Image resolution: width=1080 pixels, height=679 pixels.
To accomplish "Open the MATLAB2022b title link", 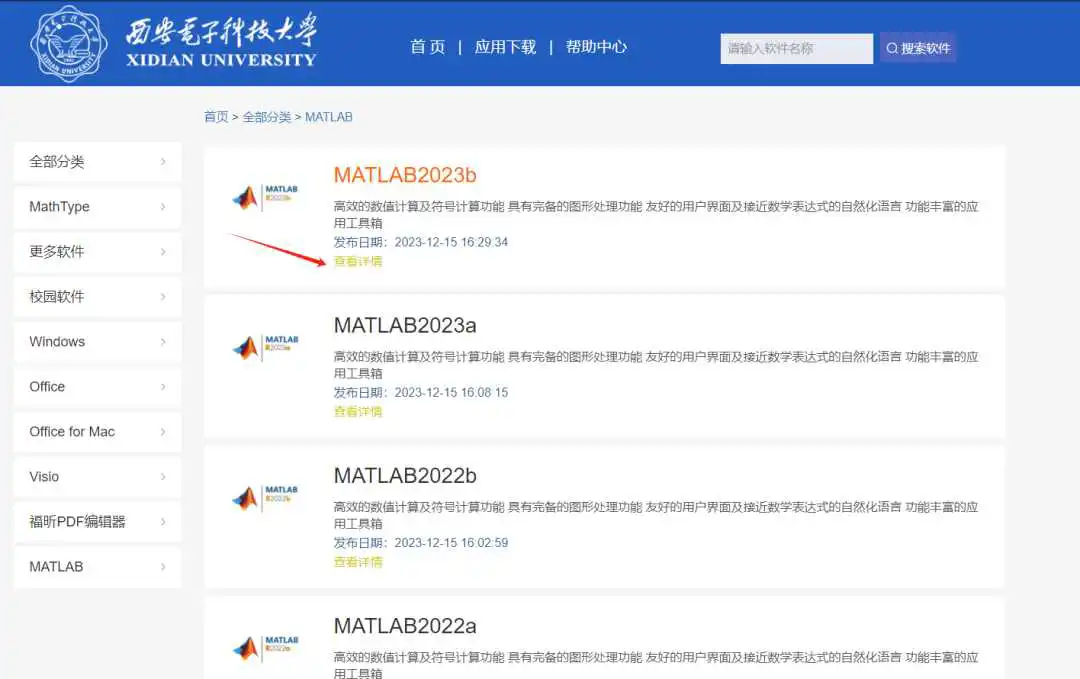I will click(x=405, y=475).
